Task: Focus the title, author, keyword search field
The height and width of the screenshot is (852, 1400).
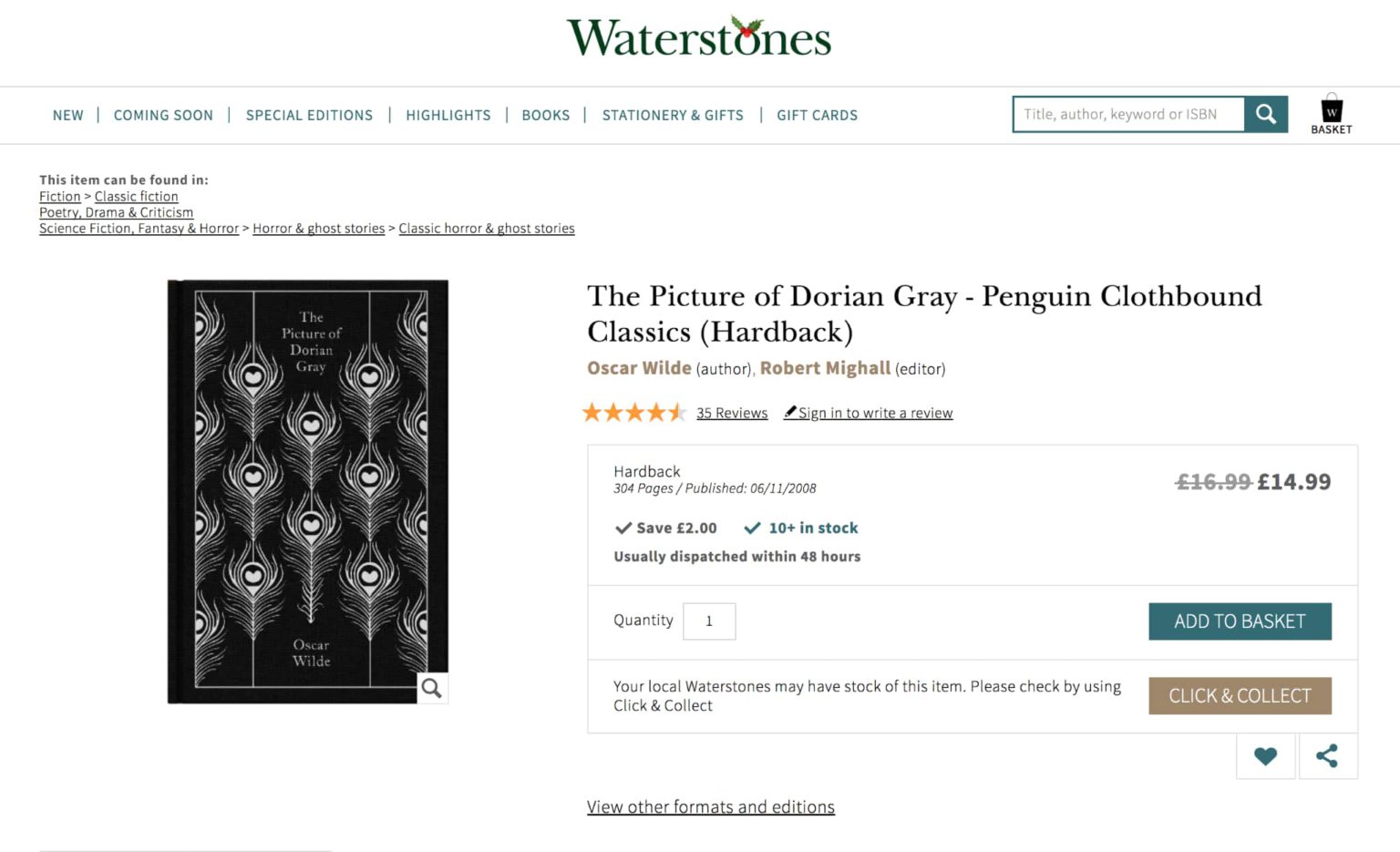Action: coord(1128,115)
